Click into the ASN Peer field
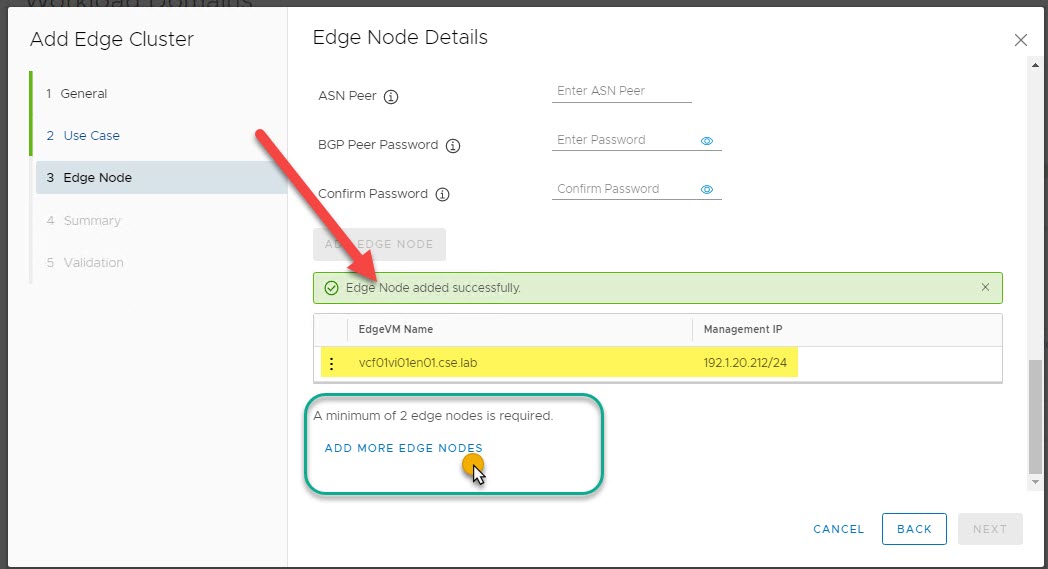The width and height of the screenshot is (1048, 569). [x=621, y=91]
